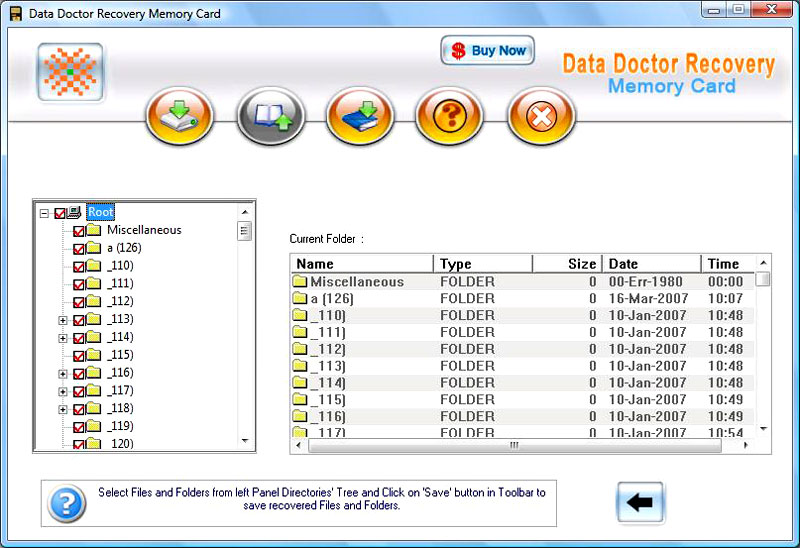Click the blue book with down arrow icon
The height and width of the screenshot is (548, 800).
pos(360,116)
